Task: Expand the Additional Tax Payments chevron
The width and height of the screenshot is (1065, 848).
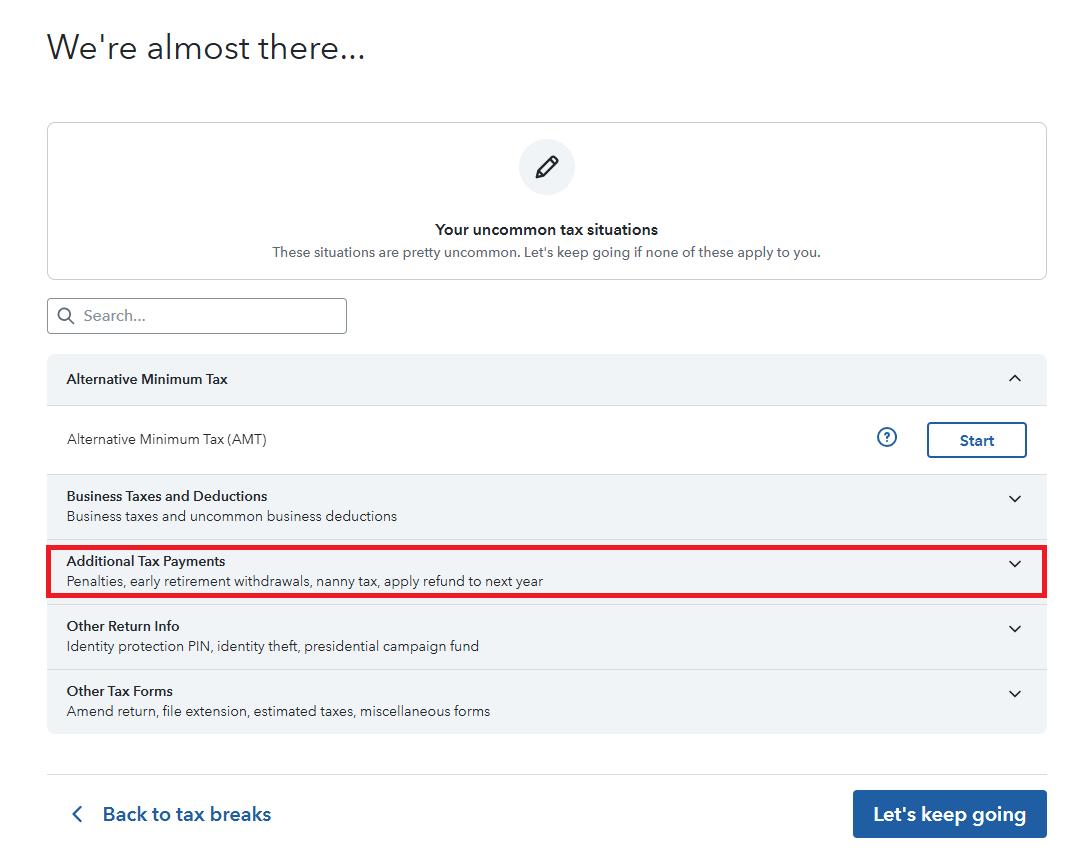Action: click(x=1015, y=564)
